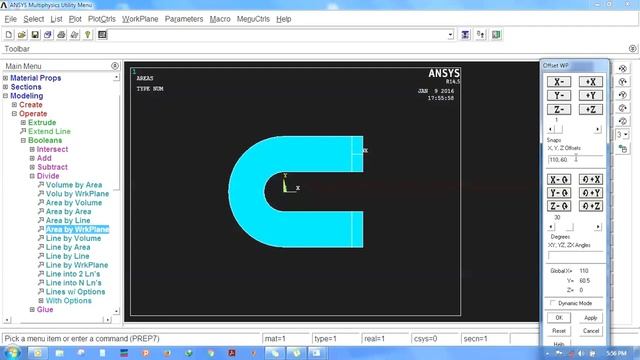Open the command input dropdown arrow

click(x=450, y=35)
